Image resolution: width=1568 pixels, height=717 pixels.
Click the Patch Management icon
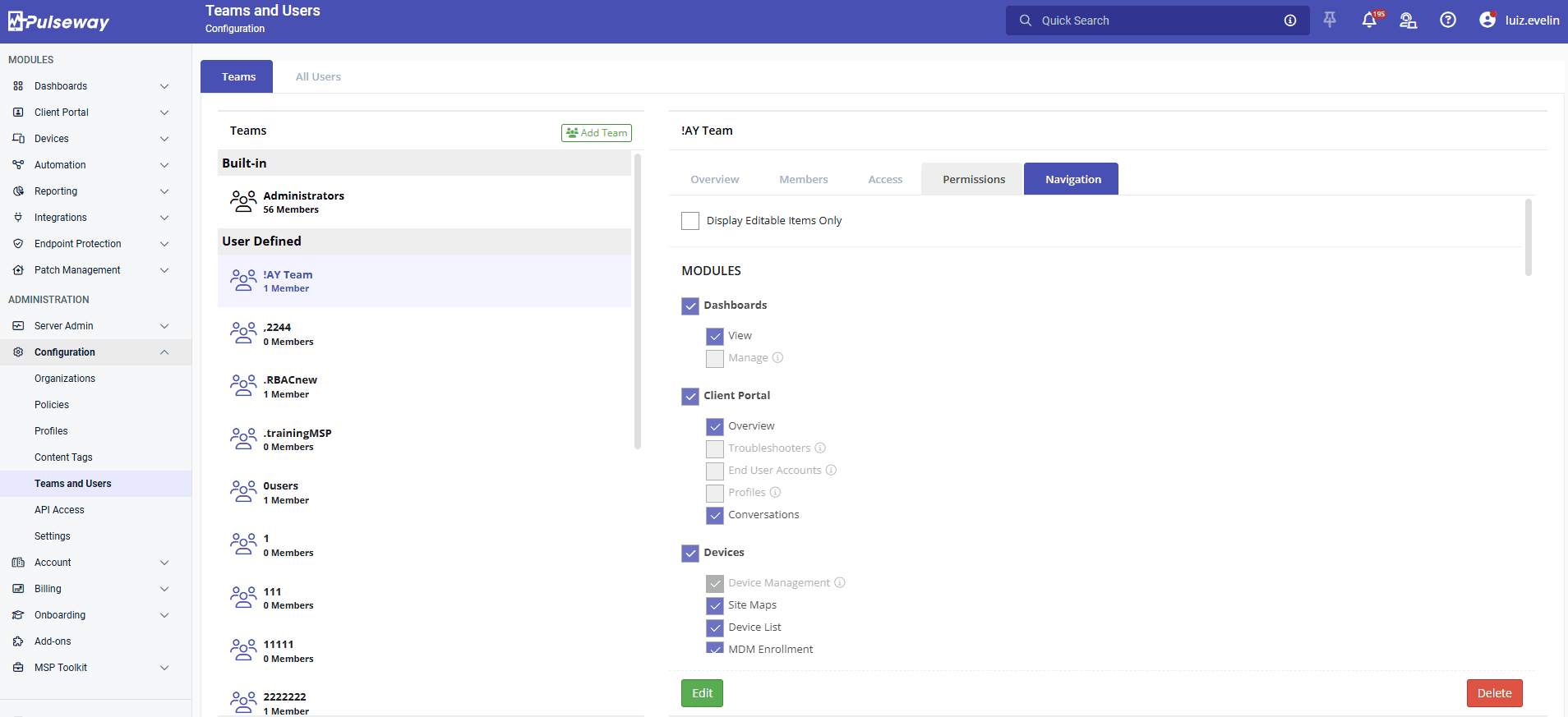pos(18,270)
